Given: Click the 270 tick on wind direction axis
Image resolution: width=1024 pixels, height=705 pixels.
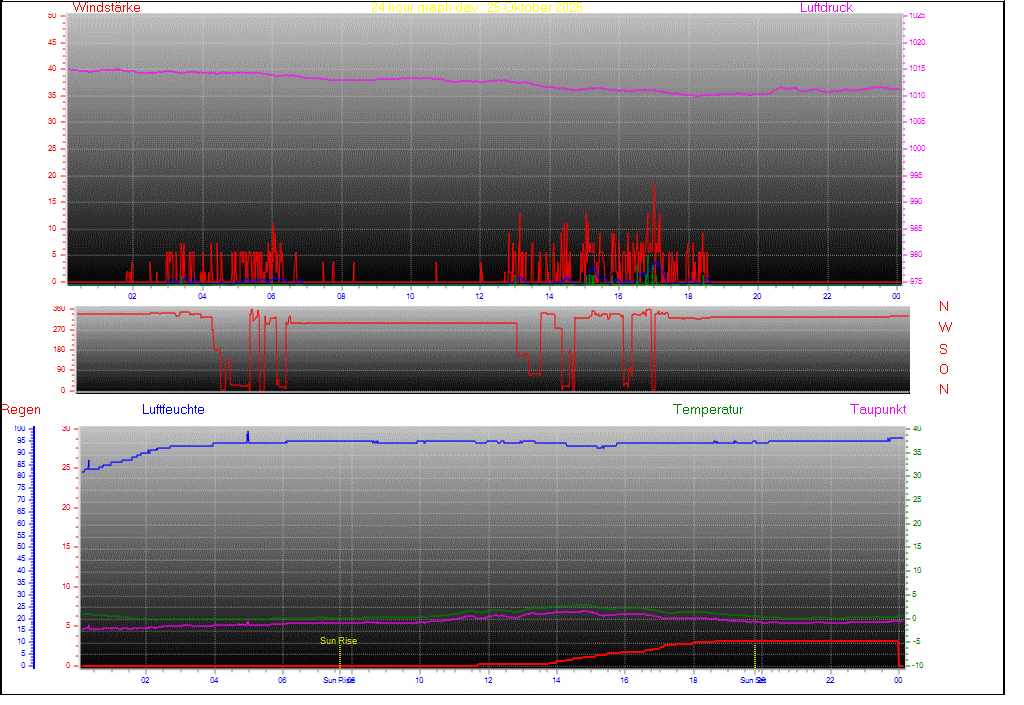Looking at the screenshot, I should tap(57, 329).
